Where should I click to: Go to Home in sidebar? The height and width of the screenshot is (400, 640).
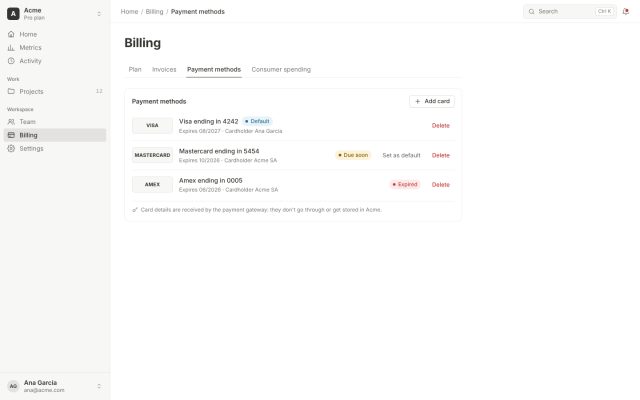(55, 34)
